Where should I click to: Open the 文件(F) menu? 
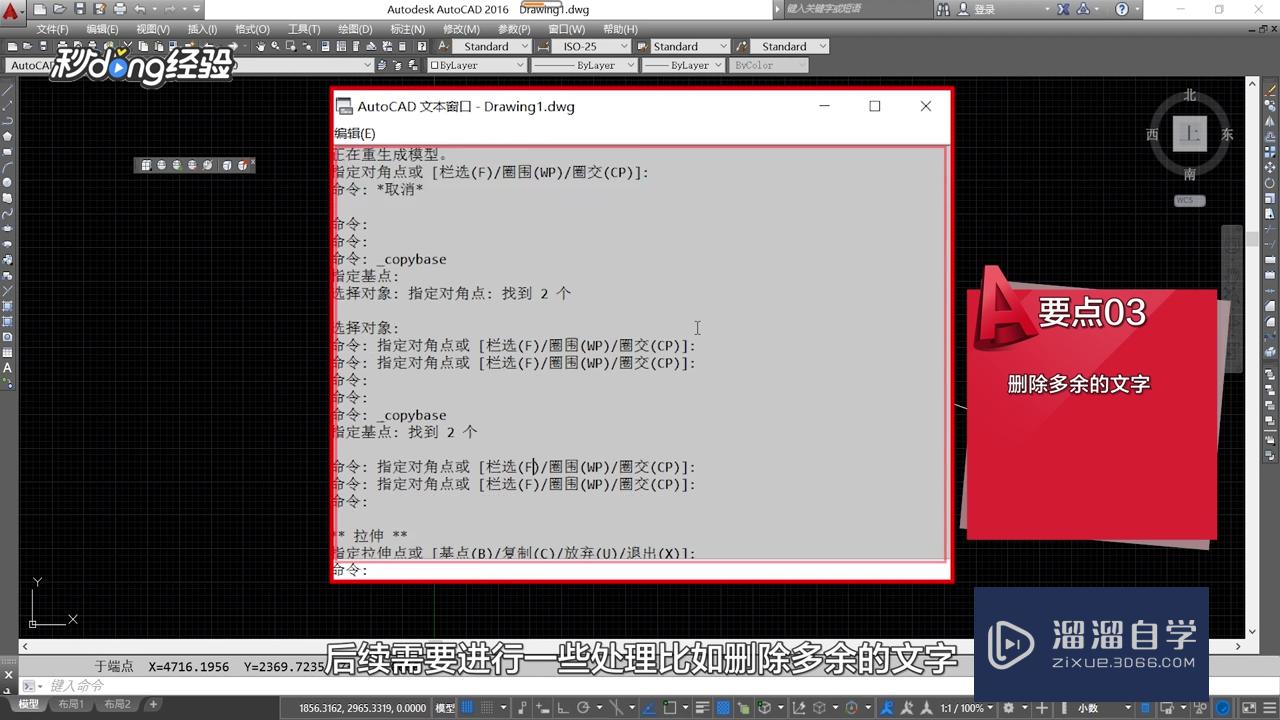coord(52,29)
